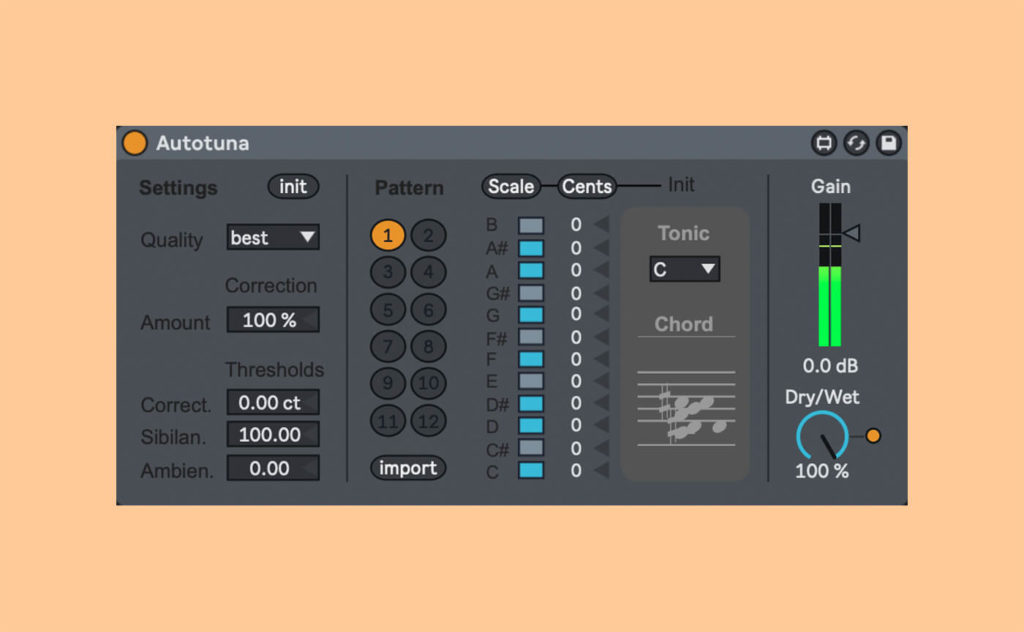
Task: Select pattern 10
Action: click(x=428, y=383)
